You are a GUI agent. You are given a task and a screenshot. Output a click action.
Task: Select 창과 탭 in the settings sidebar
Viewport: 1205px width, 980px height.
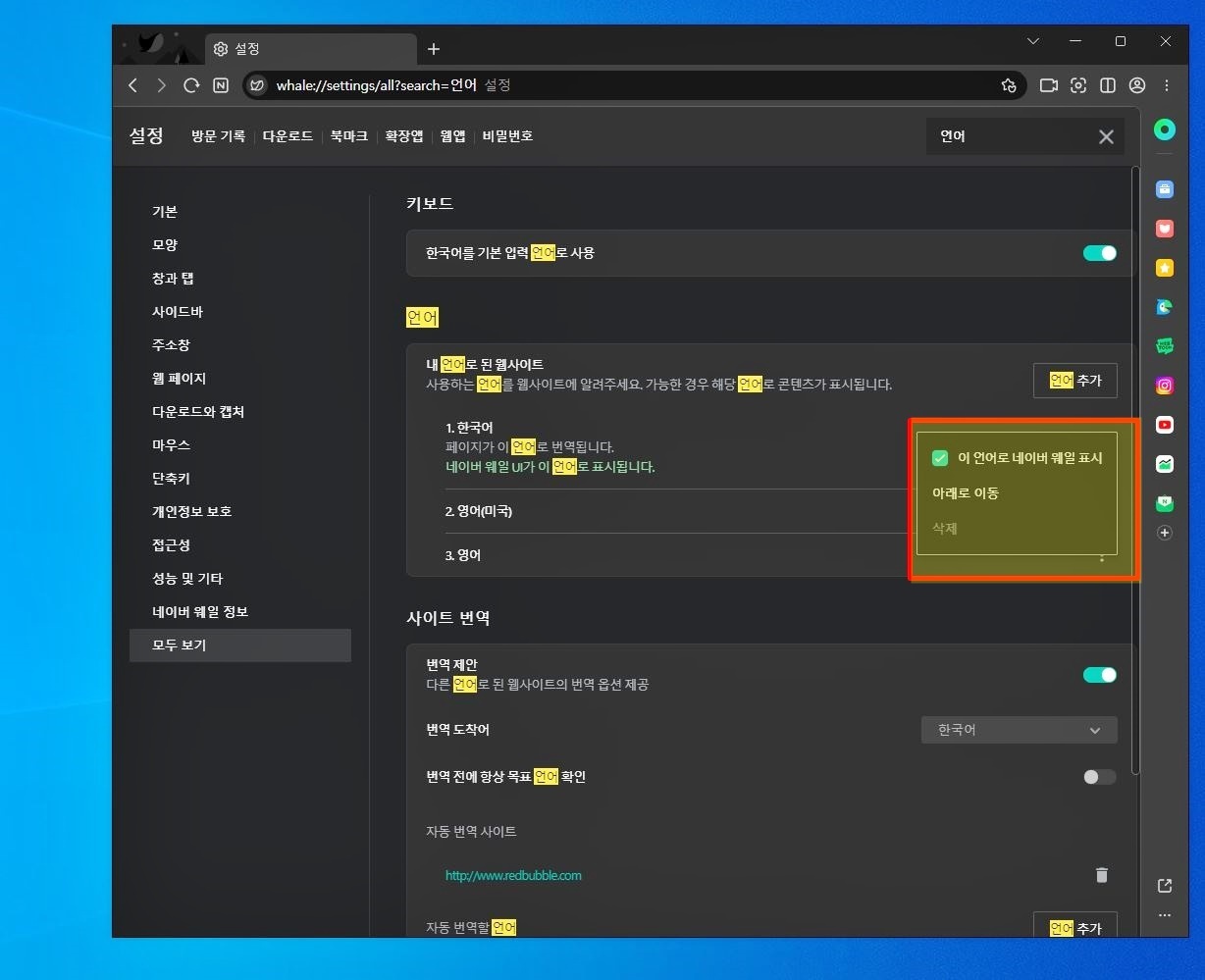click(173, 279)
